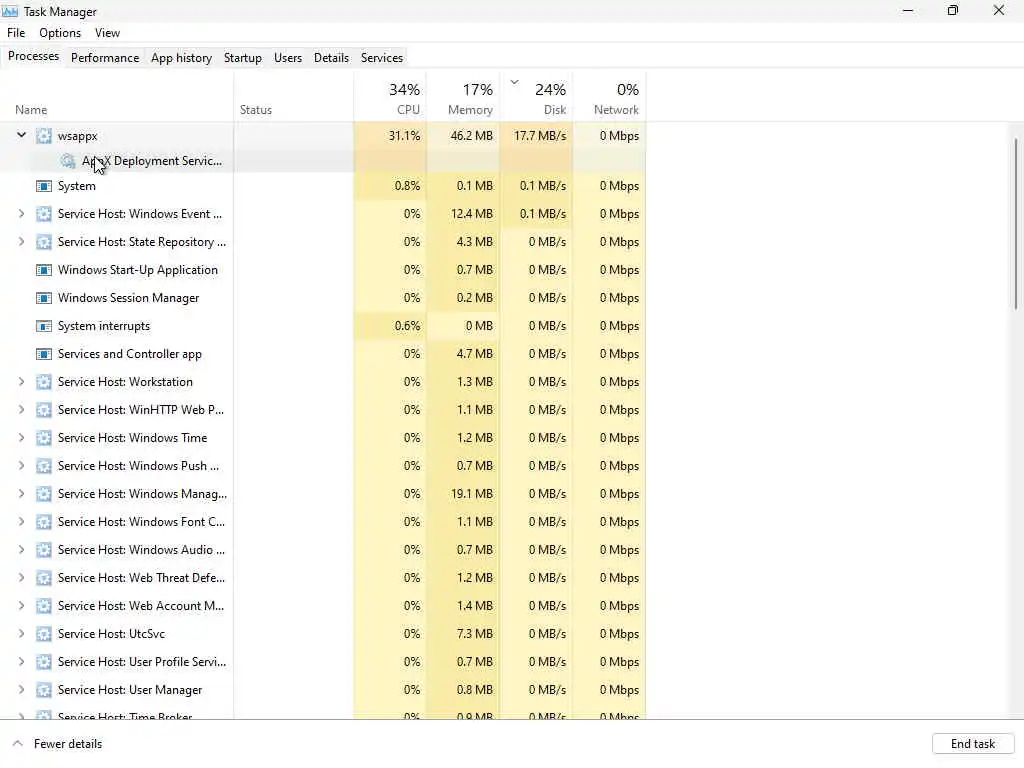Click the Service Host: State Repository icon

(44, 242)
